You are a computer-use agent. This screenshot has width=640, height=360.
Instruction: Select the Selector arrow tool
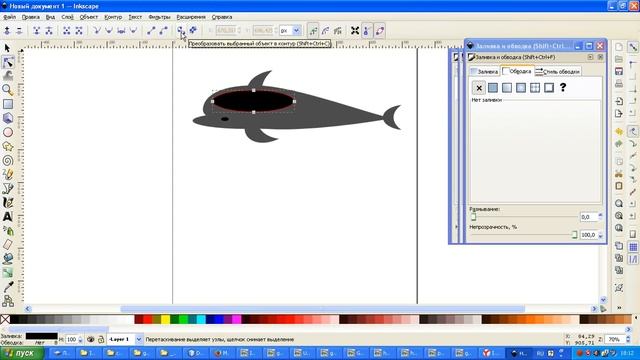7,48
